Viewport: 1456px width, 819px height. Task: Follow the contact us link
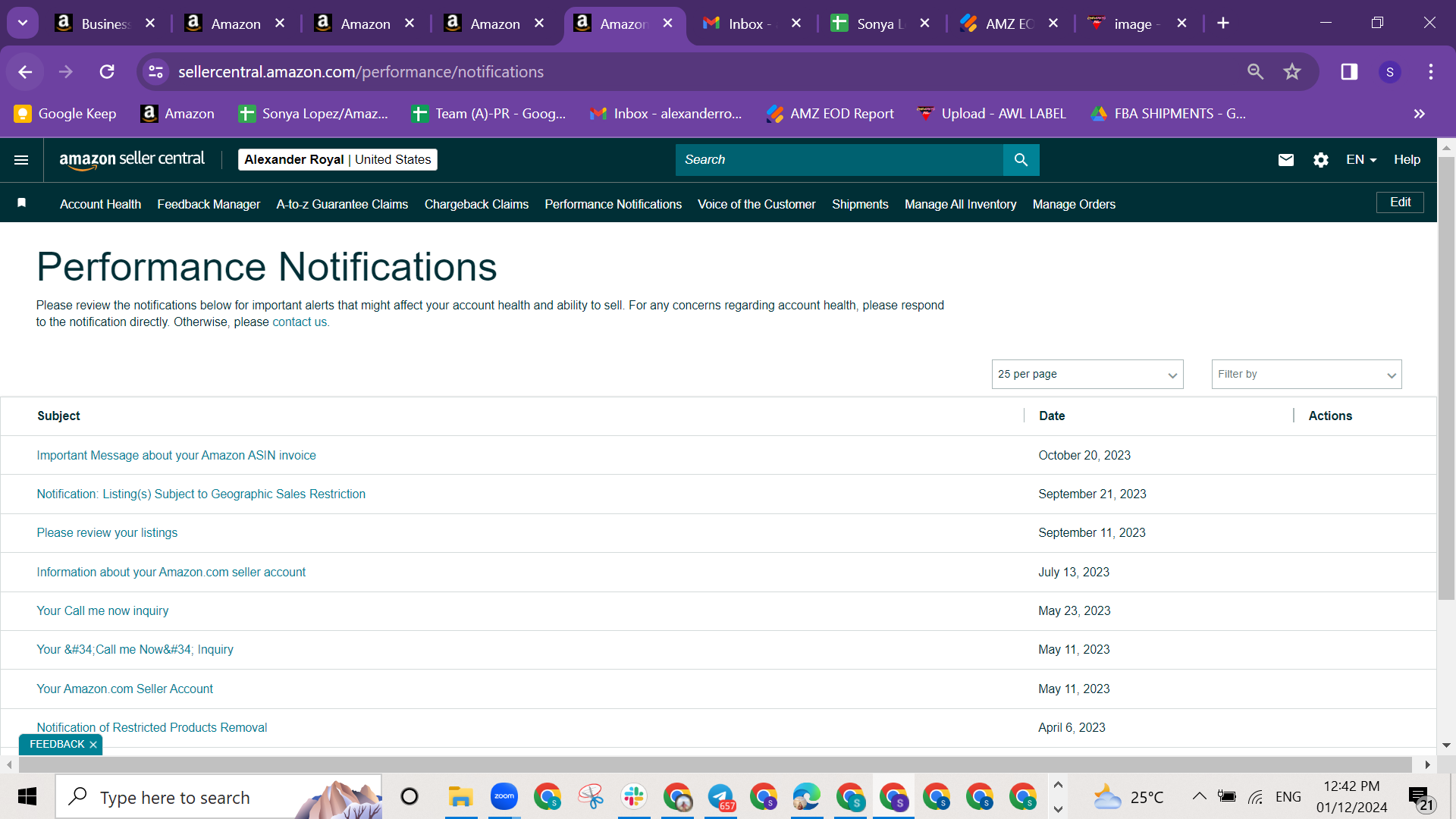(x=300, y=322)
